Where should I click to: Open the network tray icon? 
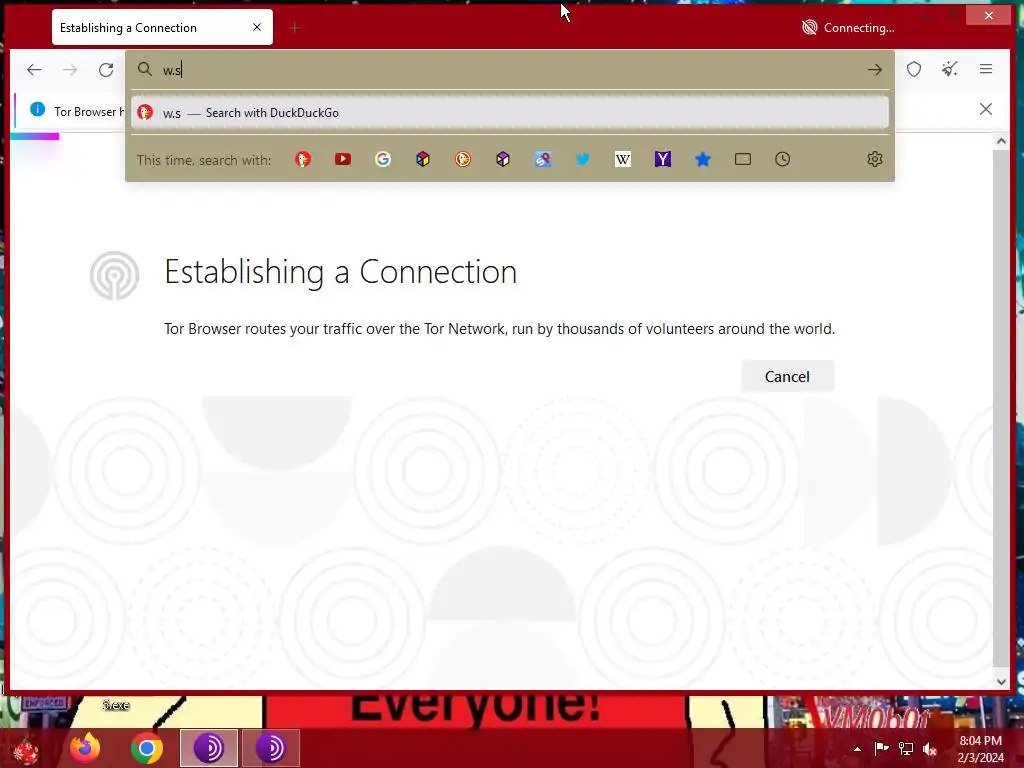point(906,749)
